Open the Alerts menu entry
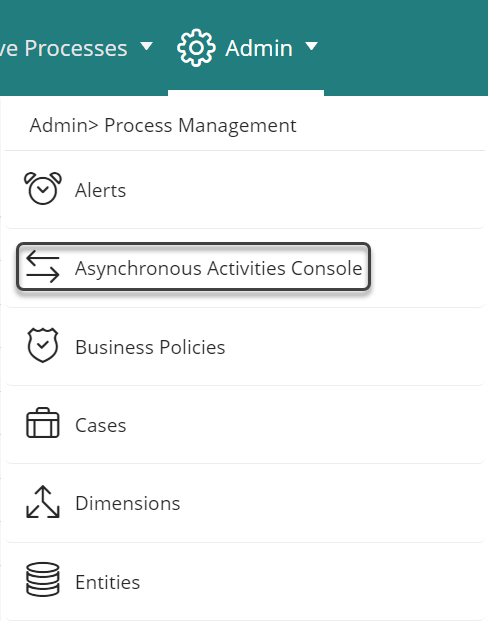 click(x=101, y=190)
